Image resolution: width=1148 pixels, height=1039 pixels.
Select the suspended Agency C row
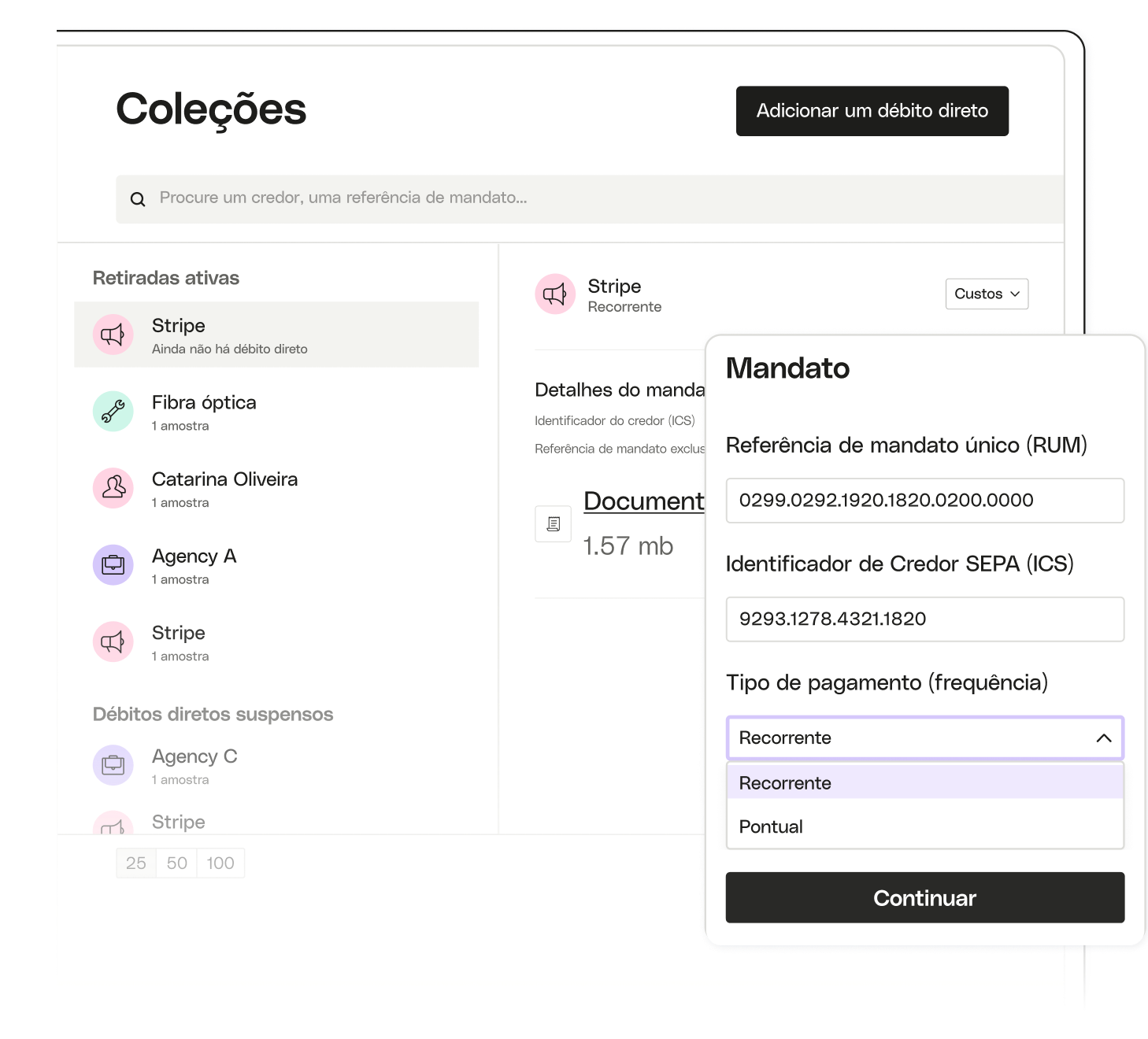click(x=276, y=765)
